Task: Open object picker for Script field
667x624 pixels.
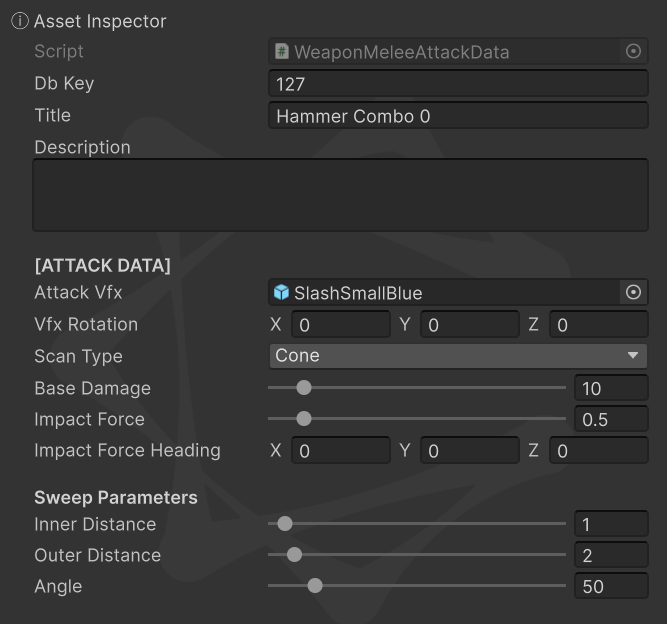Action: (x=633, y=52)
